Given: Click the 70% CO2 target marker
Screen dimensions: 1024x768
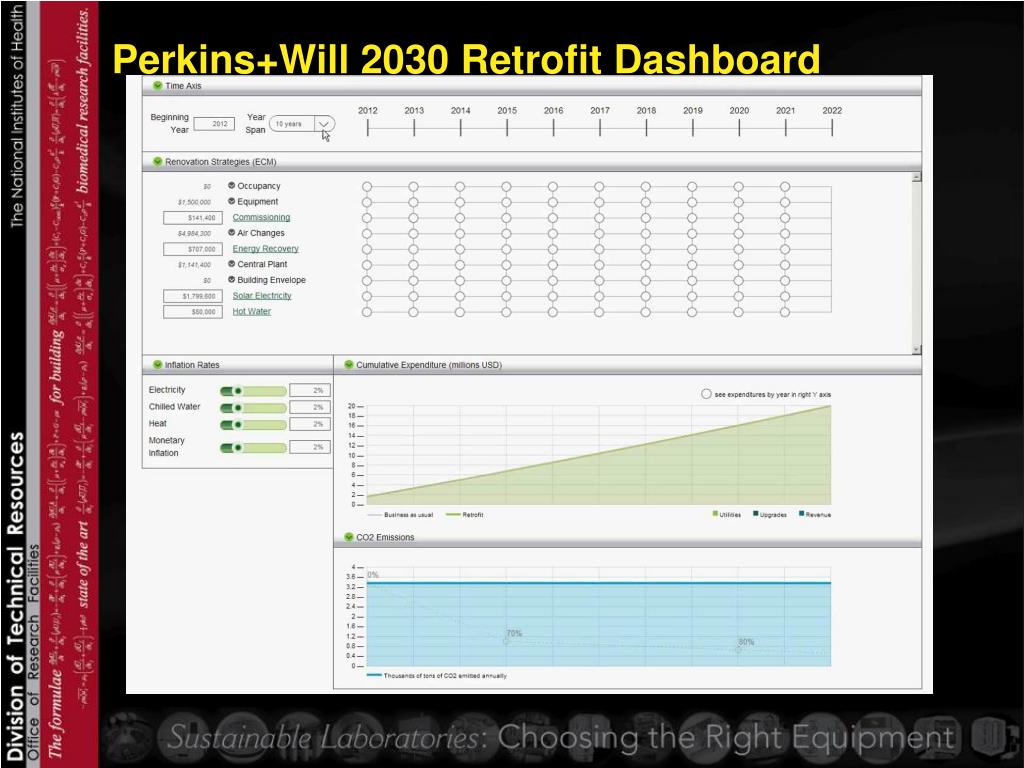Looking at the screenshot, I should [506, 641].
